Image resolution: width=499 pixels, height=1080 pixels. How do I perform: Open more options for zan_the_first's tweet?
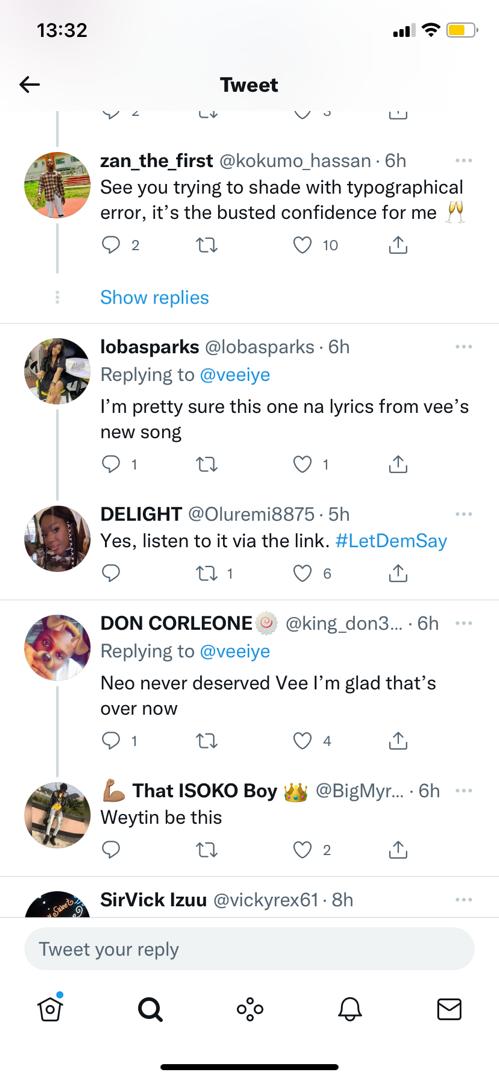pos(464,160)
